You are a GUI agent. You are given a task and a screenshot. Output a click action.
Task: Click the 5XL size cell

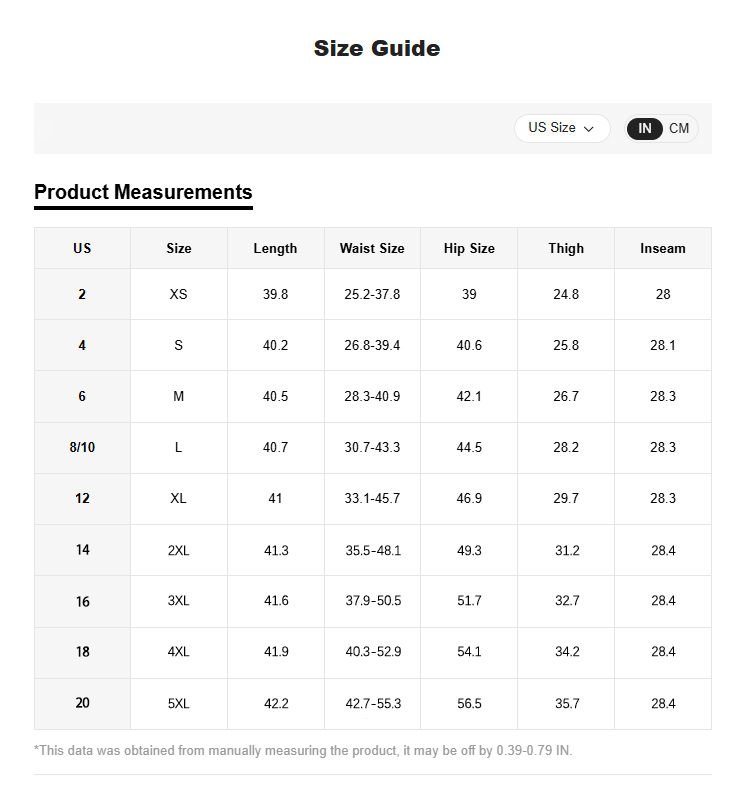(x=178, y=703)
